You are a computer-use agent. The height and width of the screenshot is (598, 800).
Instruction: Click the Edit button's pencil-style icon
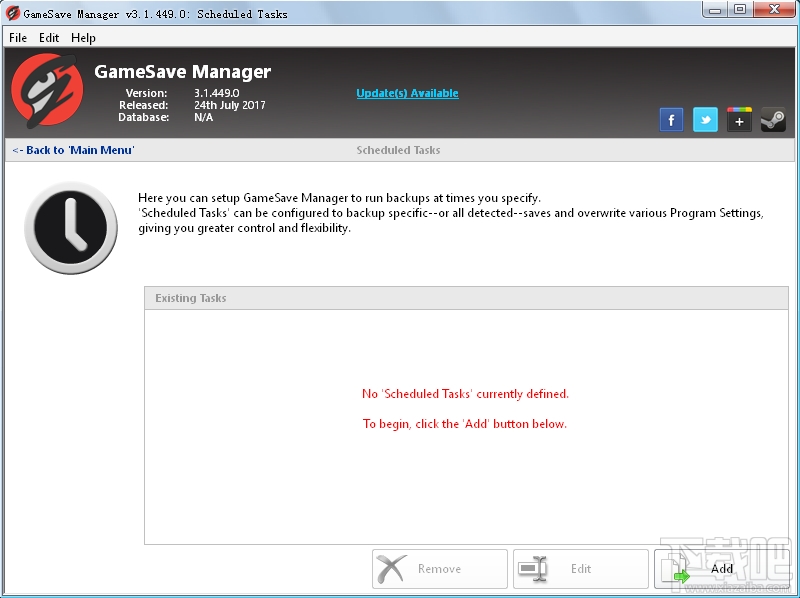click(534, 569)
